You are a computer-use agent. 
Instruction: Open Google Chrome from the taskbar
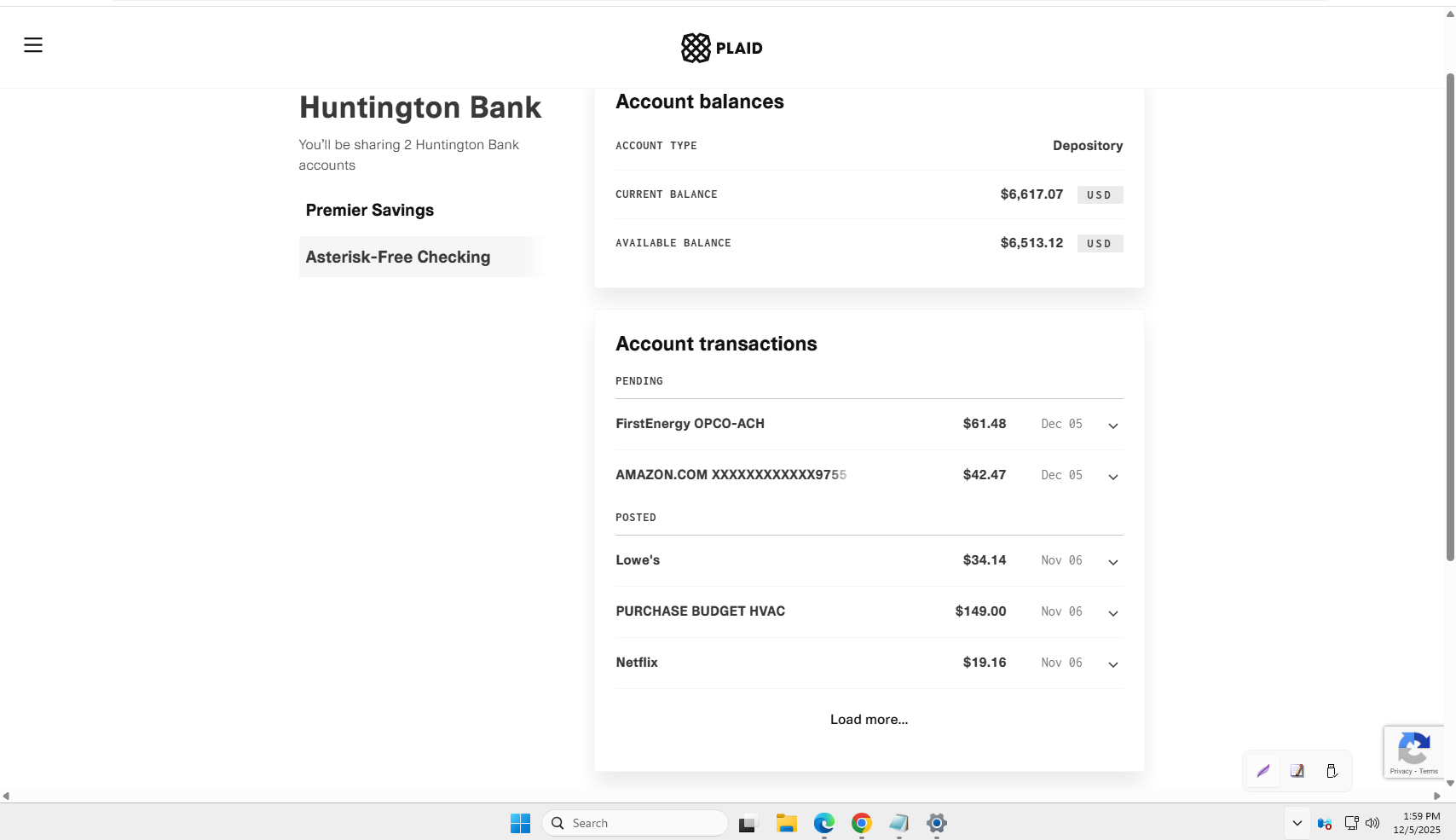pyautogui.click(x=861, y=823)
